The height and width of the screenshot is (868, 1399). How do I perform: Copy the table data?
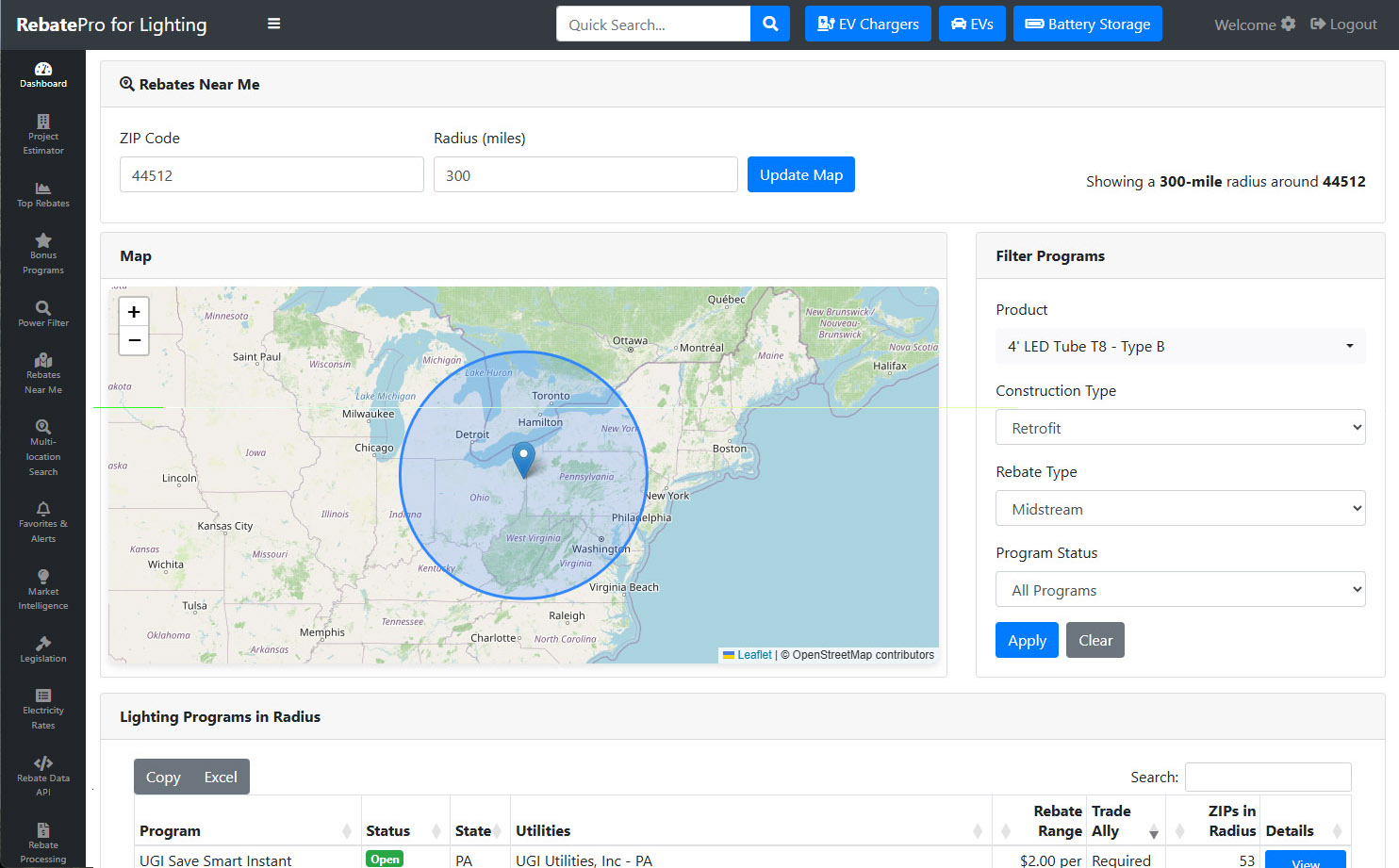tap(163, 777)
